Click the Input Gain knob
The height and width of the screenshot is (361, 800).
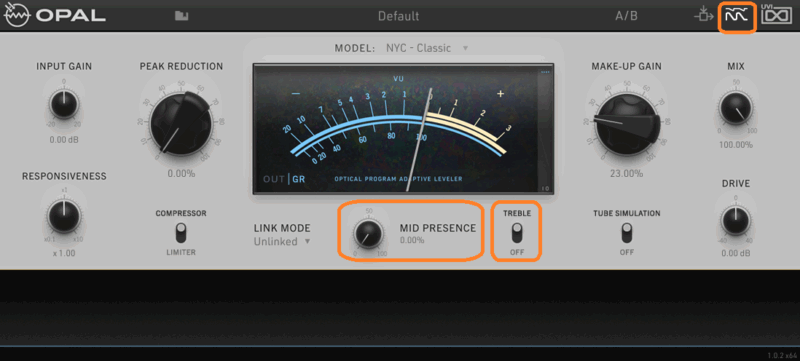[64, 104]
